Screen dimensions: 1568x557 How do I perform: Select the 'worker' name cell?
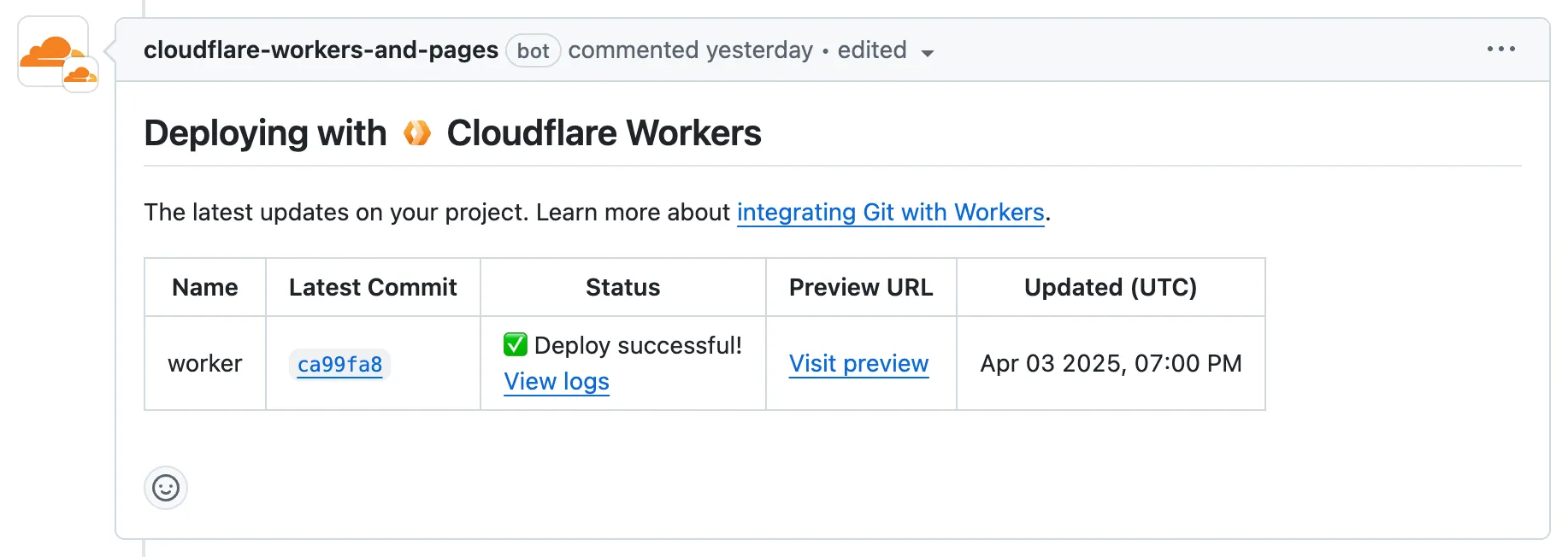click(x=205, y=364)
